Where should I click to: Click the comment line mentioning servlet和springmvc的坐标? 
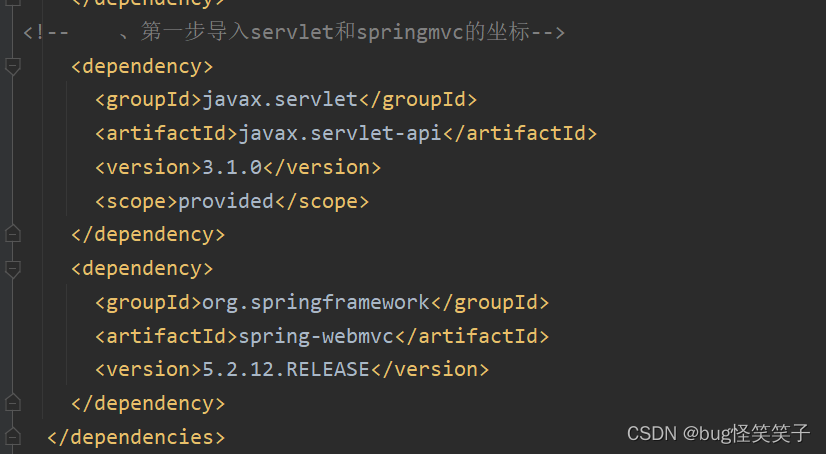tap(294, 32)
